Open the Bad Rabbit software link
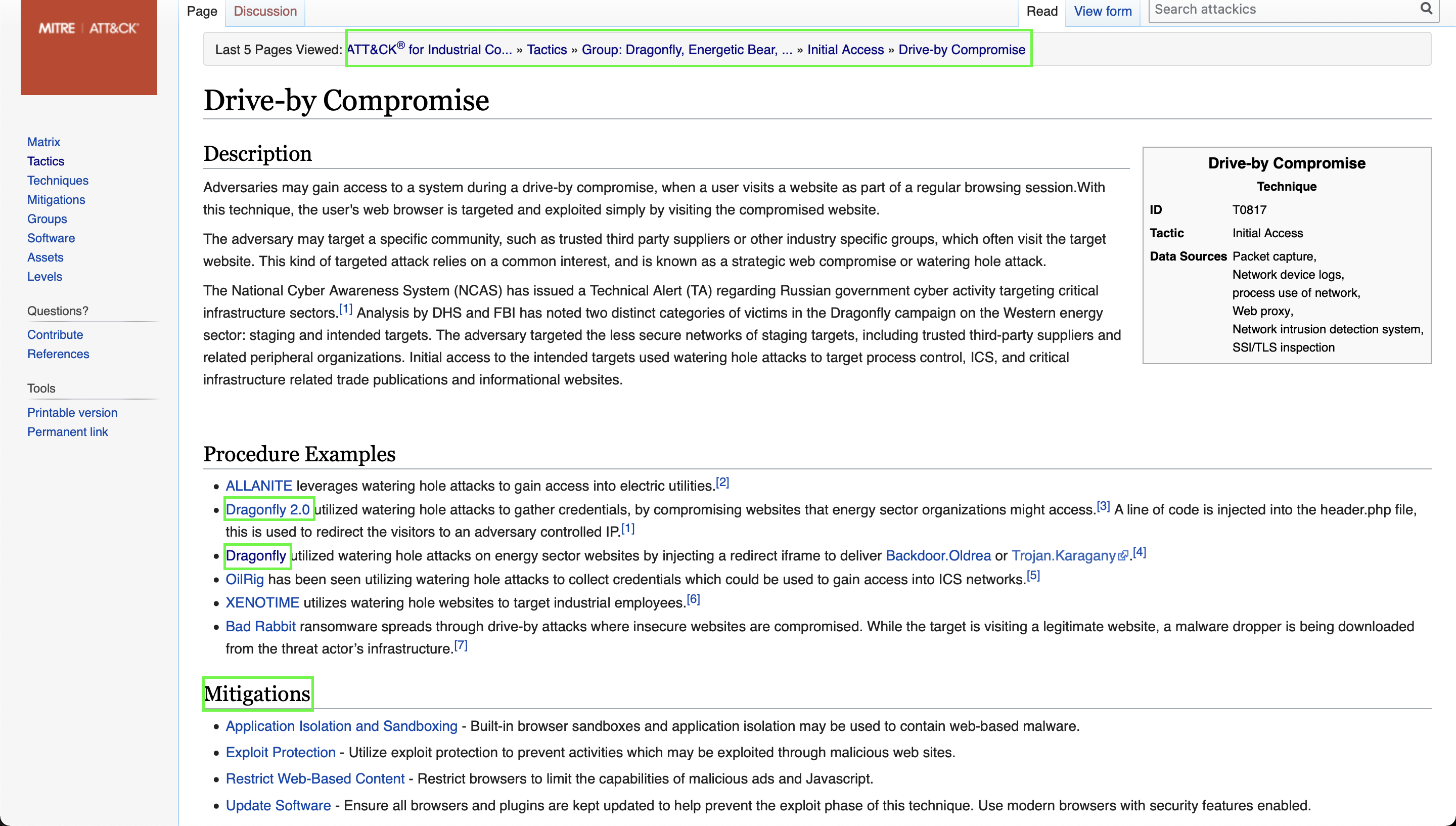The width and height of the screenshot is (1456, 826). [x=260, y=626]
